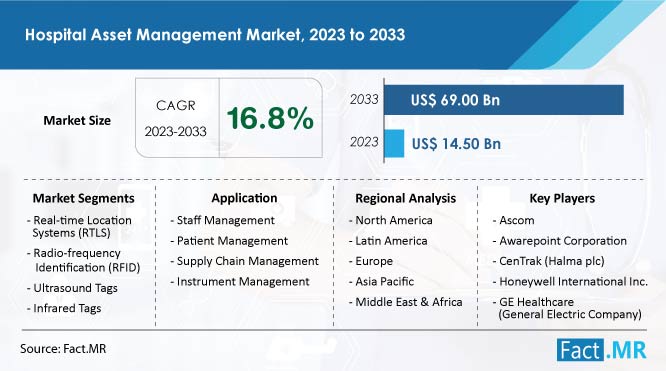The height and width of the screenshot is (371, 666).
Task: Click Honeywell International Inc. entry
Action: [x=570, y=281]
